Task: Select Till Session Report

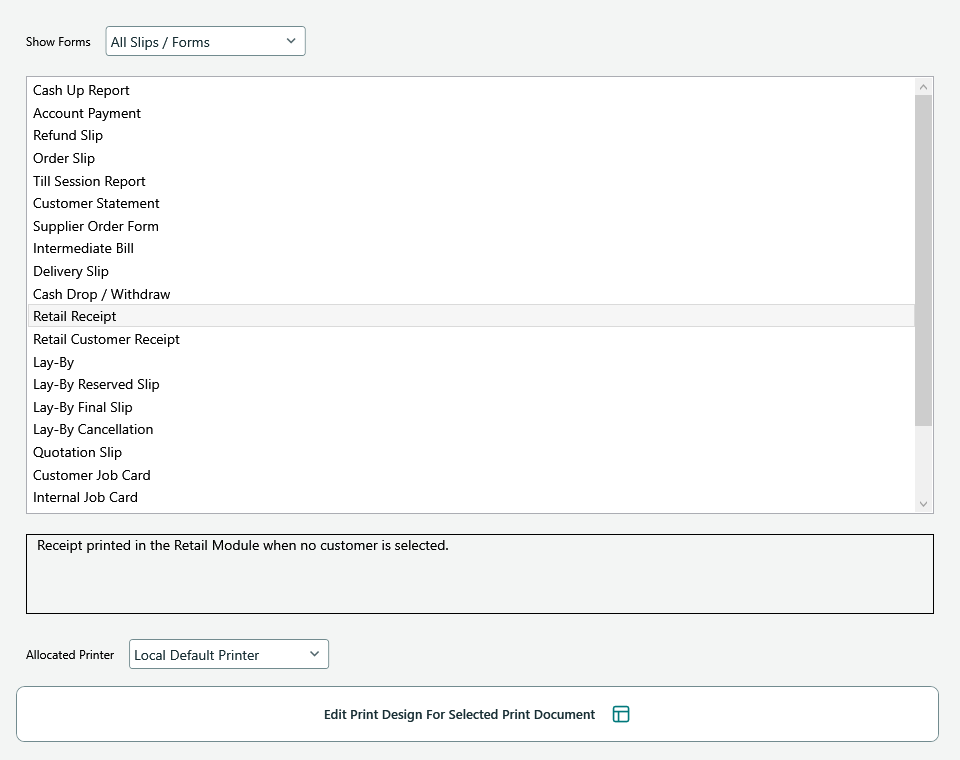Action: pyautogui.click(x=471, y=181)
